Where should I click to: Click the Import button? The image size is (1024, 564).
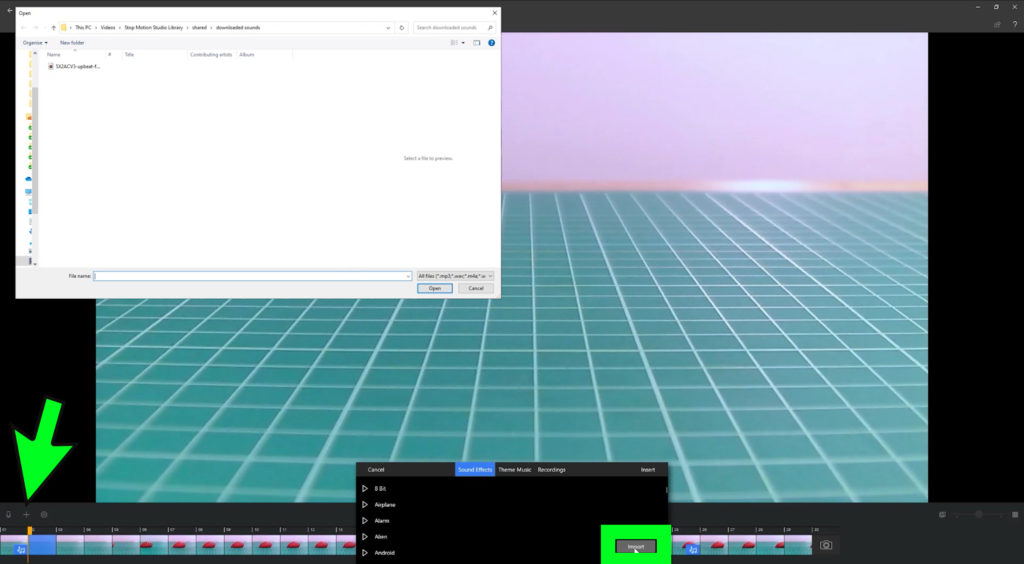(x=635, y=546)
